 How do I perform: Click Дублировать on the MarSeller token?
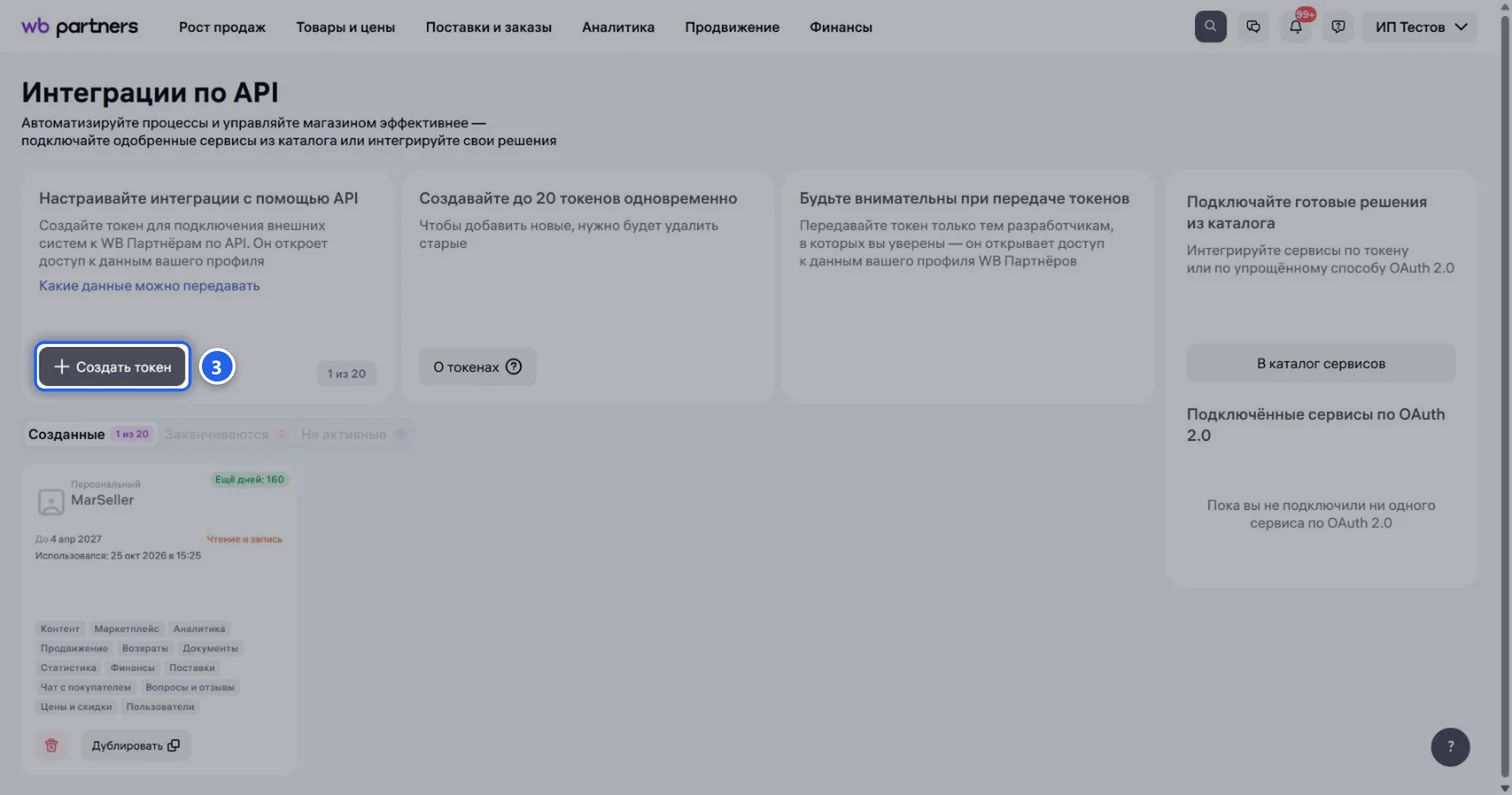[x=136, y=745]
